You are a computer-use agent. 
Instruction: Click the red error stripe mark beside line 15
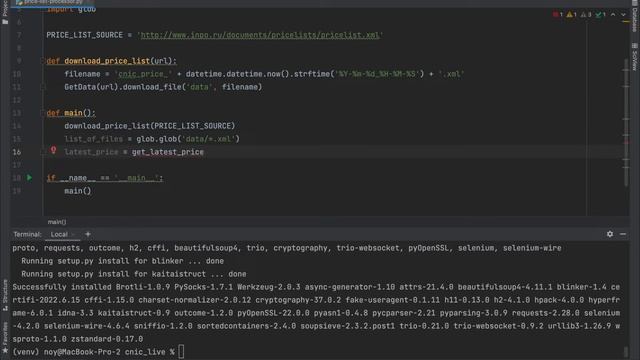[626, 142]
